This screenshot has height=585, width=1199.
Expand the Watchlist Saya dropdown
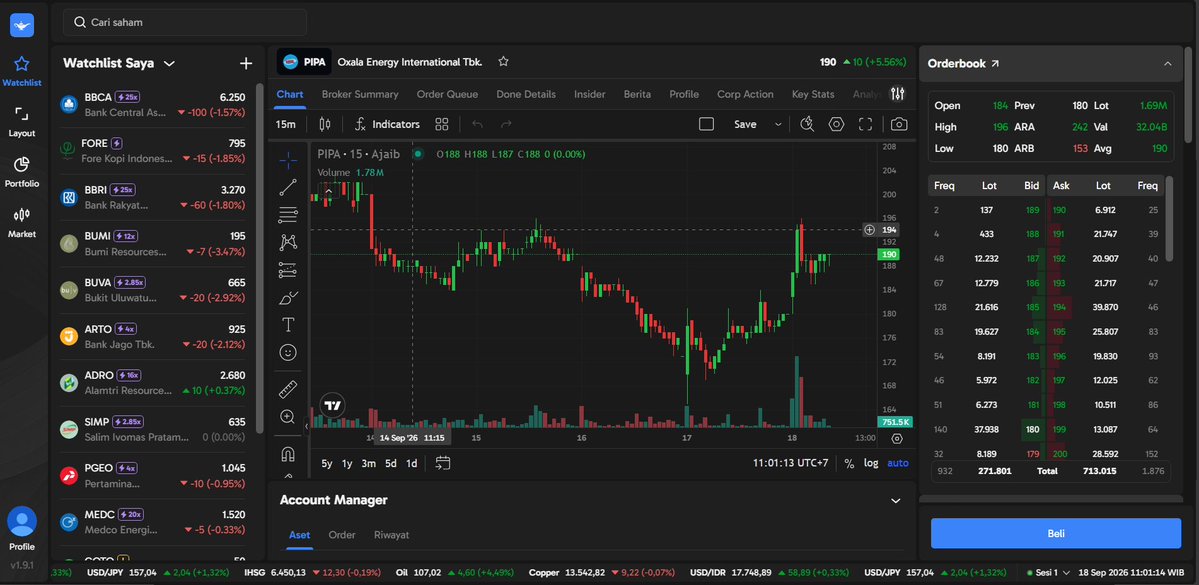[x=170, y=63]
